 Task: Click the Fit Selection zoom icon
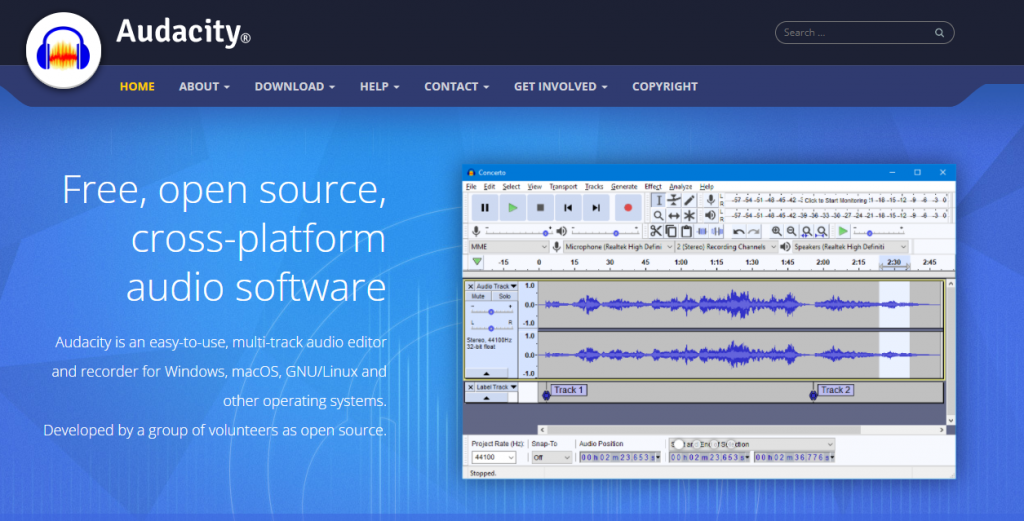tap(807, 231)
